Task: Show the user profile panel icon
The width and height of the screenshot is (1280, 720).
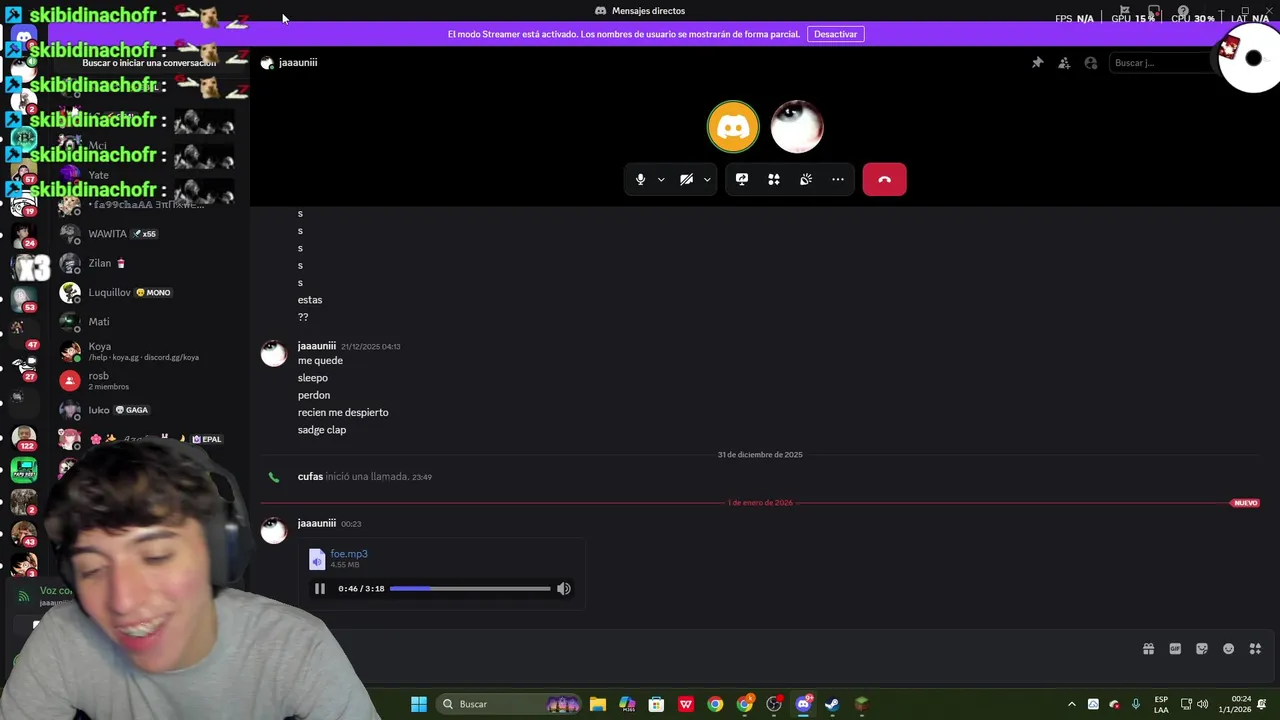Action: tap(1091, 63)
